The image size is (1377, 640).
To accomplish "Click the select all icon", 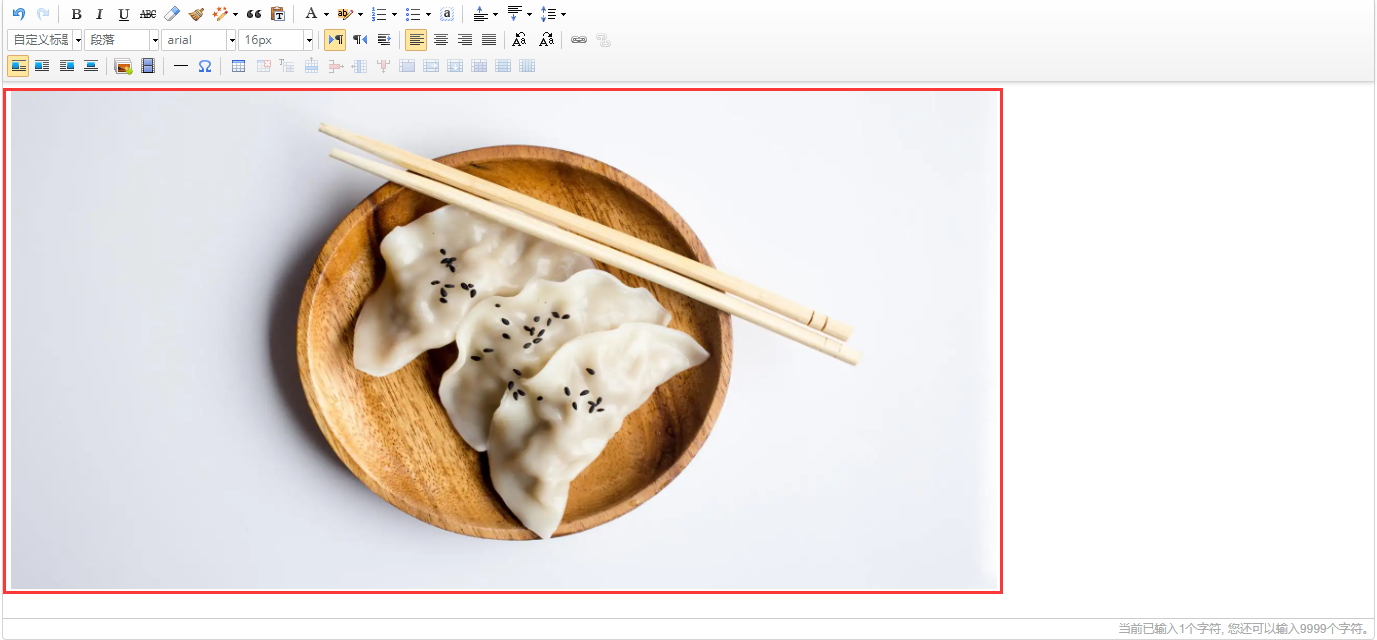I will point(447,14).
